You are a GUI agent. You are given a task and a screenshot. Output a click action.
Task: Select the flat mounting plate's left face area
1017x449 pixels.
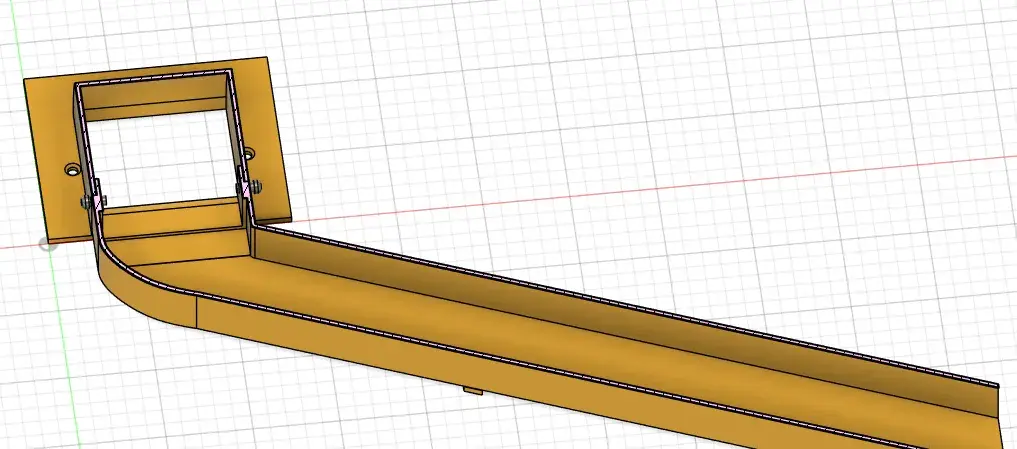point(52,162)
